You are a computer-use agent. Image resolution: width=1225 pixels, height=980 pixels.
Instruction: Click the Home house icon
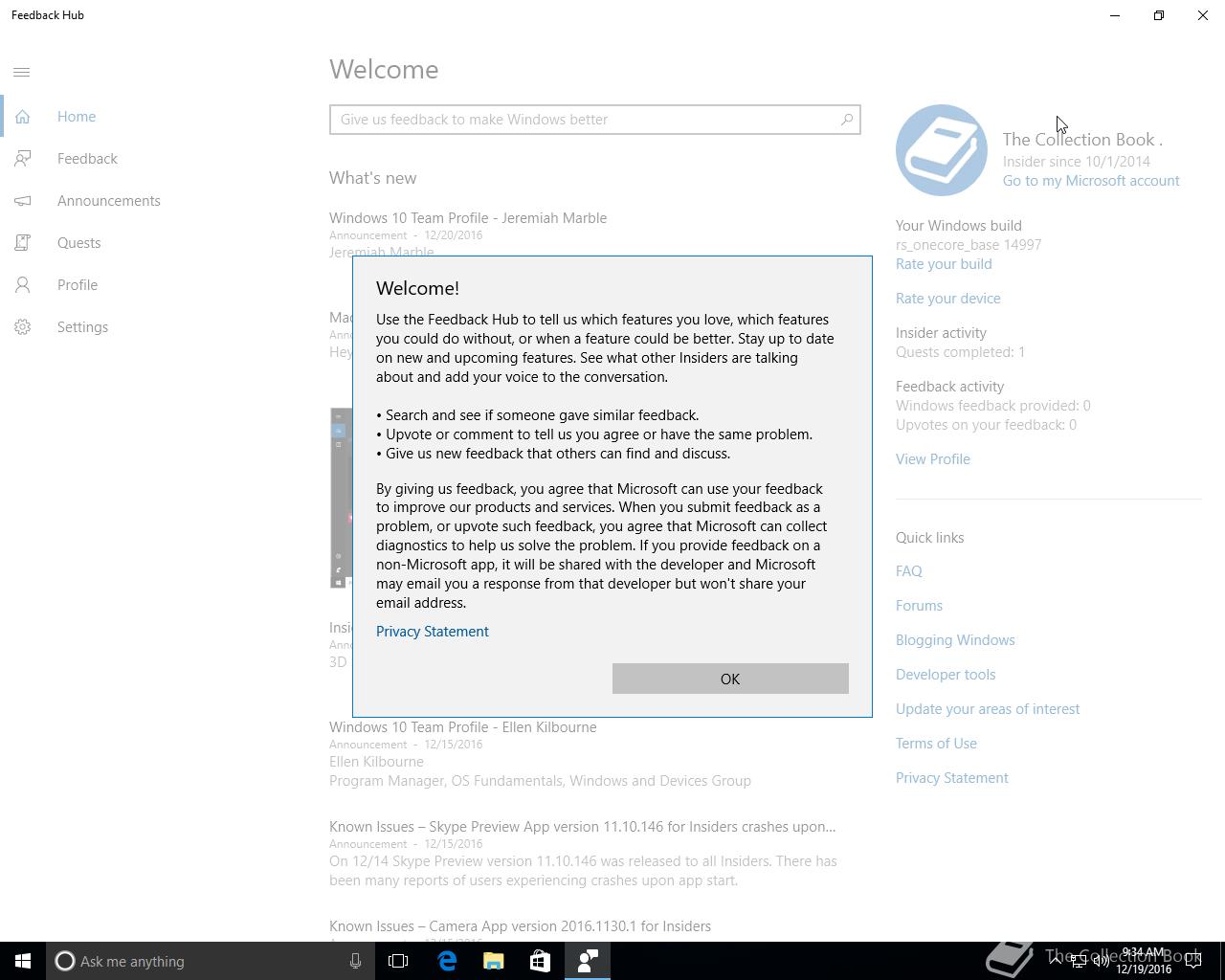click(22, 117)
